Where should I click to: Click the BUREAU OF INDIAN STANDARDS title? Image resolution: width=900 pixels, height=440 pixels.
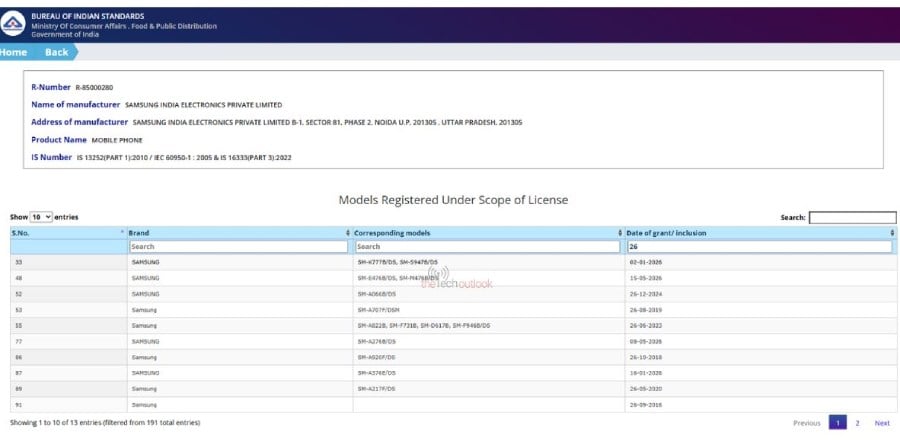pos(88,16)
